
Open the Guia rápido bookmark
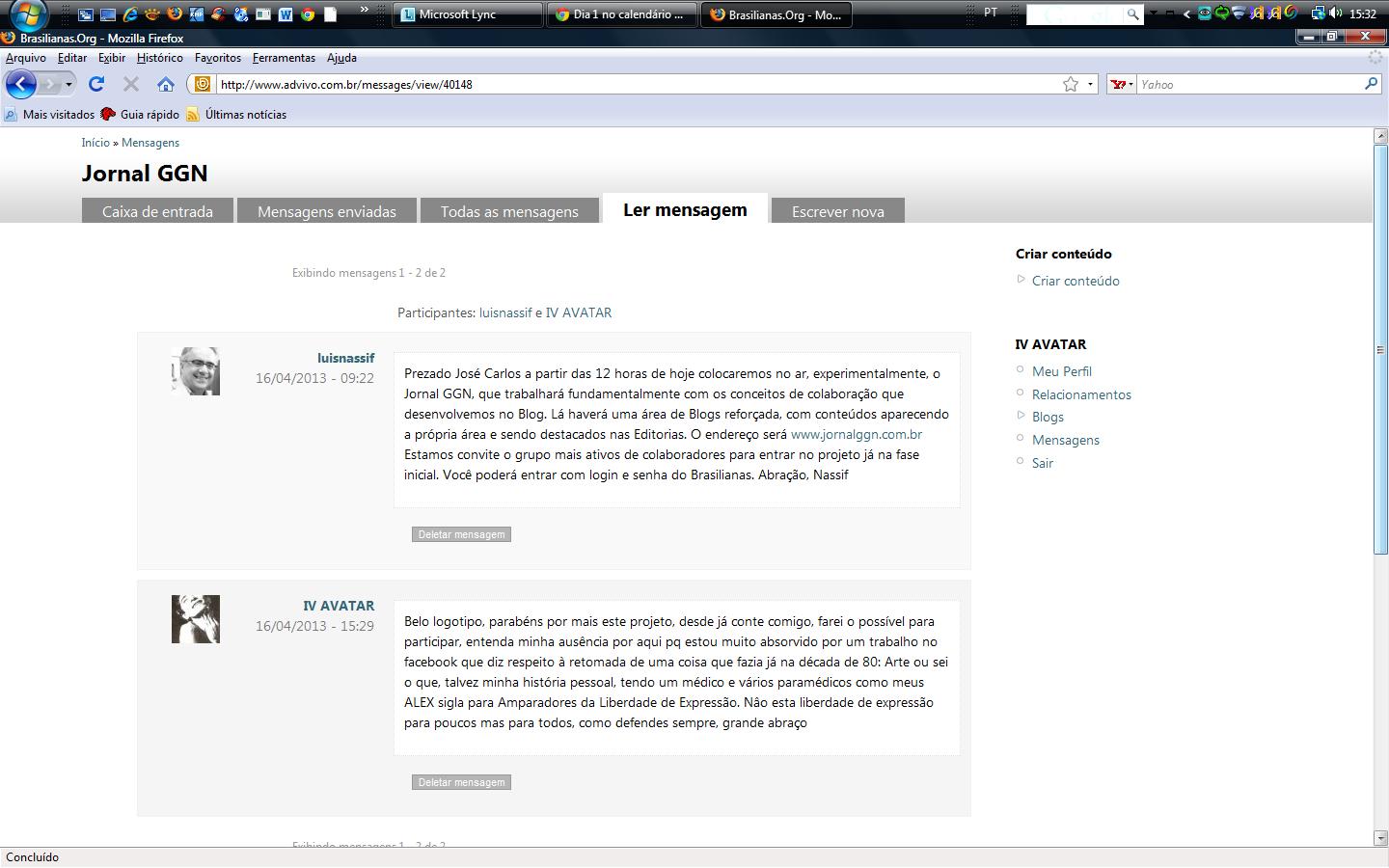coord(140,114)
